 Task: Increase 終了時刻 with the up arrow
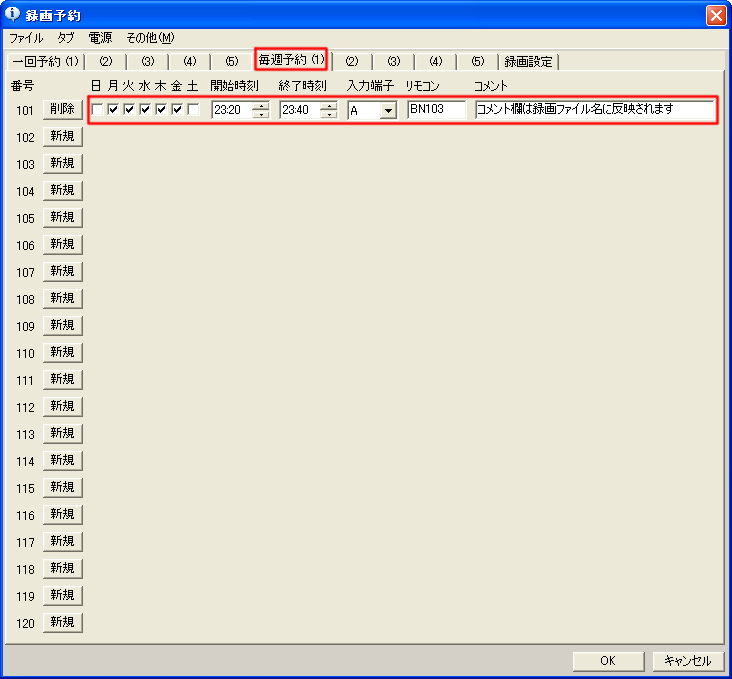point(329,105)
